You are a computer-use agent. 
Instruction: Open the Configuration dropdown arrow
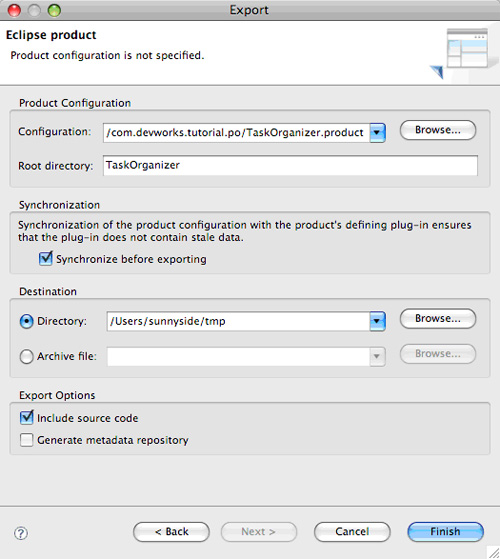point(377,133)
